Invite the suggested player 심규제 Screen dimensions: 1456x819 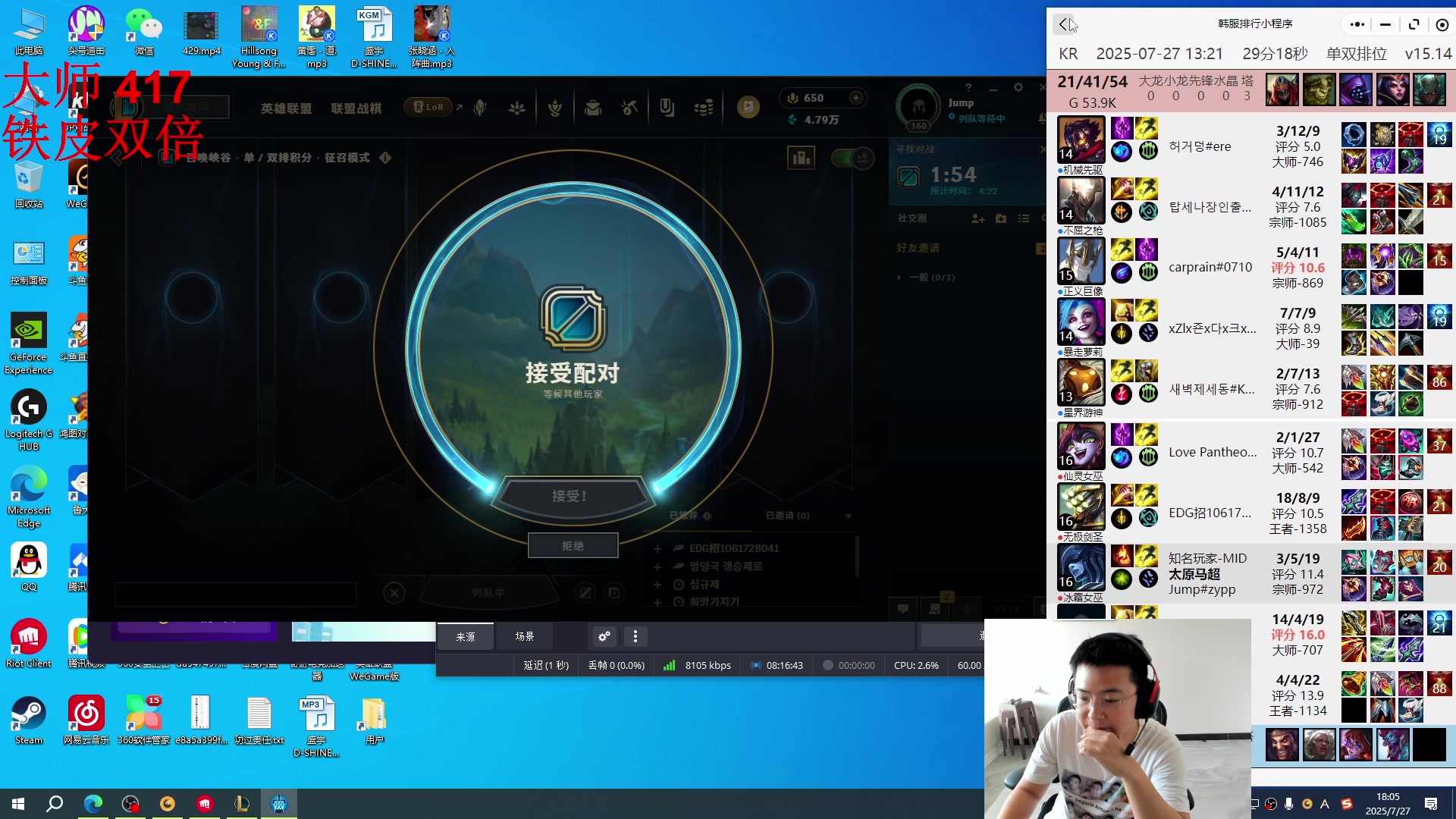657,585
